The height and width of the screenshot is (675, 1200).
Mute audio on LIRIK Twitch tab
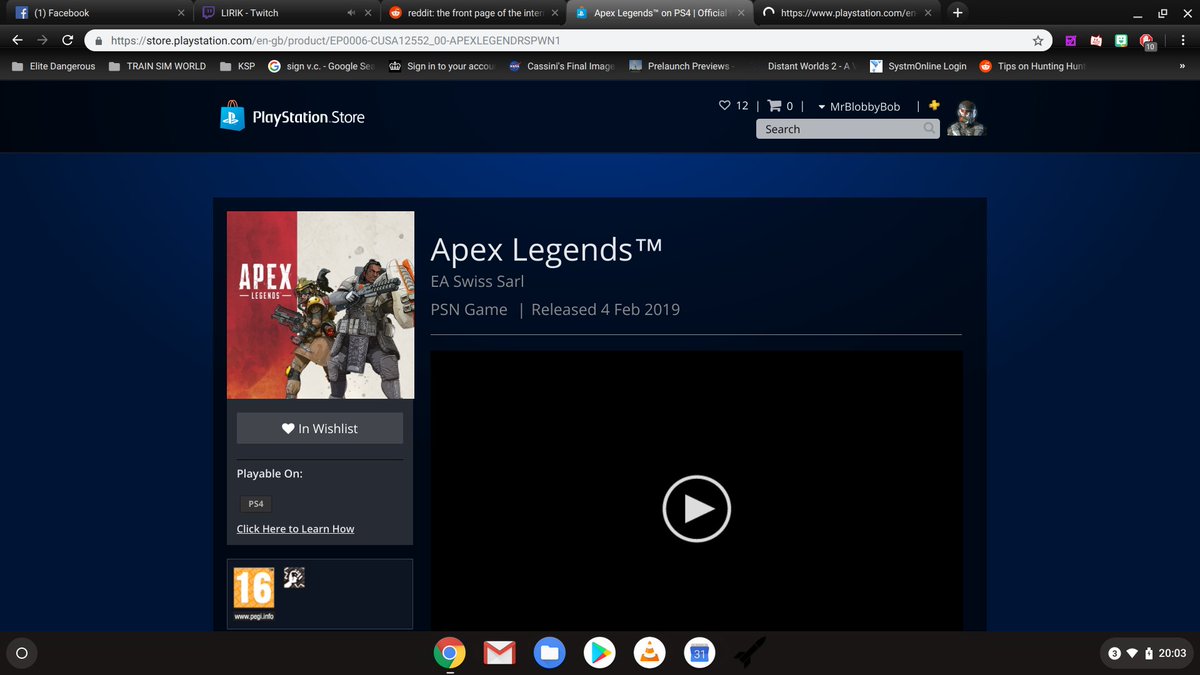(x=351, y=13)
